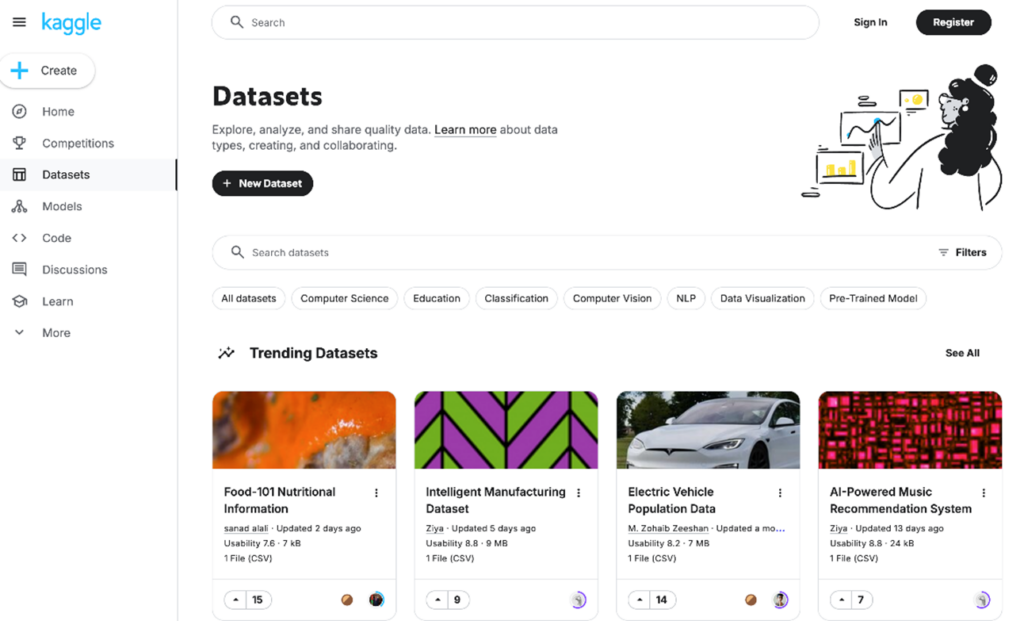Open the hamburger navigation menu
This screenshot has width=1024, height=621.
click(x=19, y=22)
